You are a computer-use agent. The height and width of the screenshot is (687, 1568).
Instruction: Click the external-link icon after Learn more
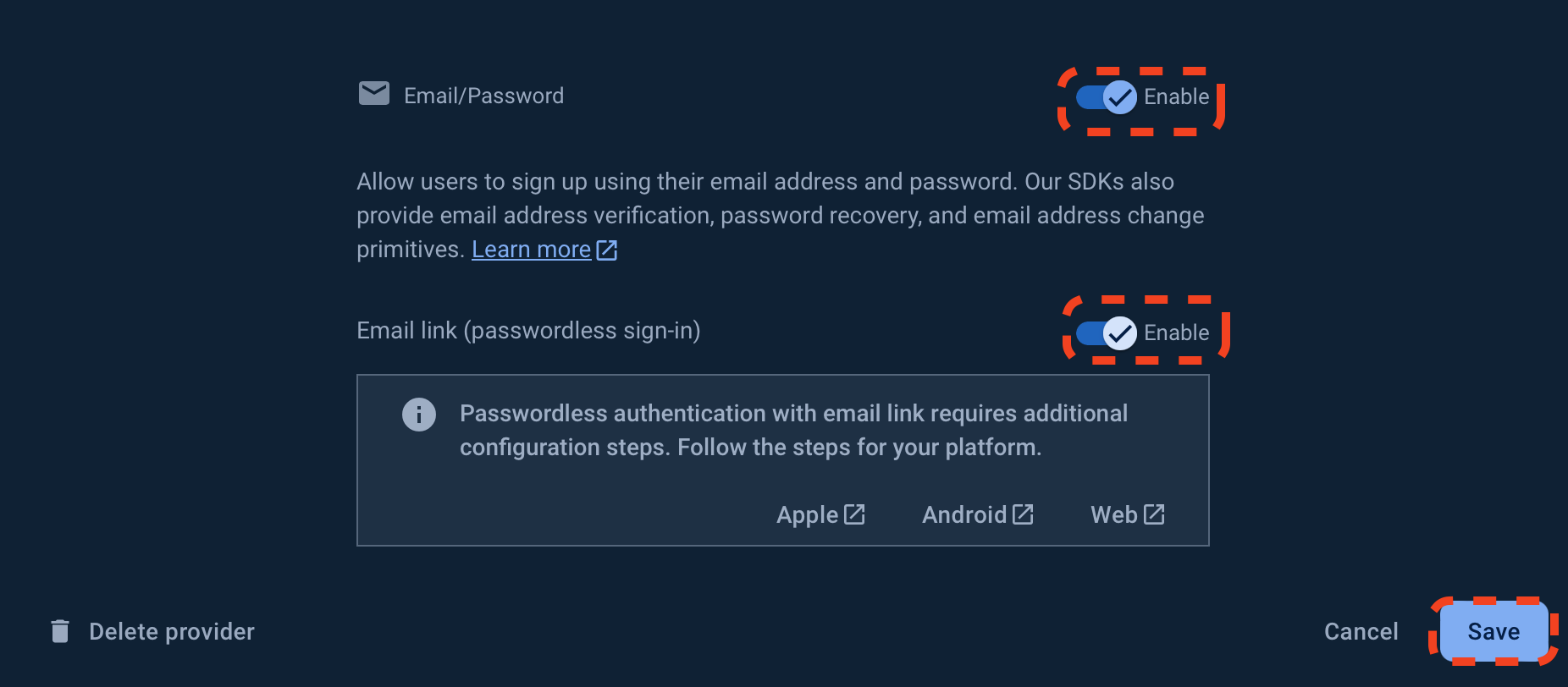pyautogui.click(x=607, y=250)
